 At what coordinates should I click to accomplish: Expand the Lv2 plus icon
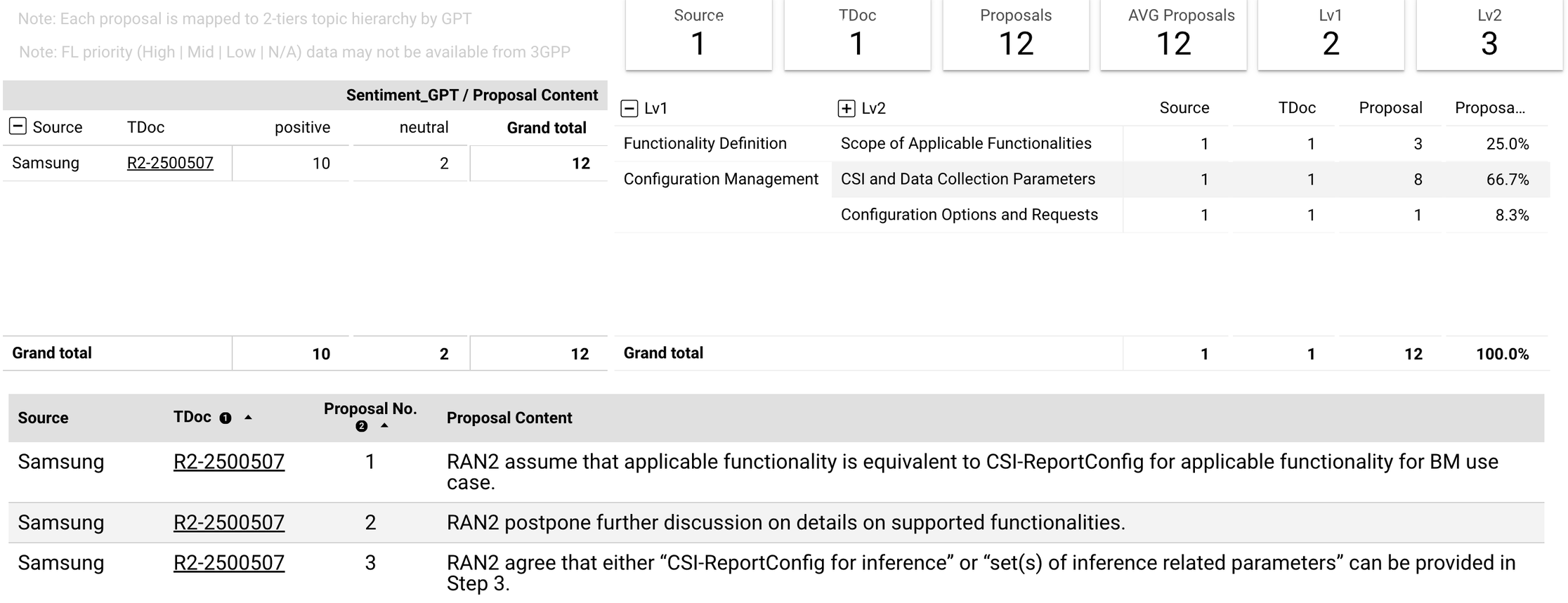pyautogui.click(x=847, y=108)
